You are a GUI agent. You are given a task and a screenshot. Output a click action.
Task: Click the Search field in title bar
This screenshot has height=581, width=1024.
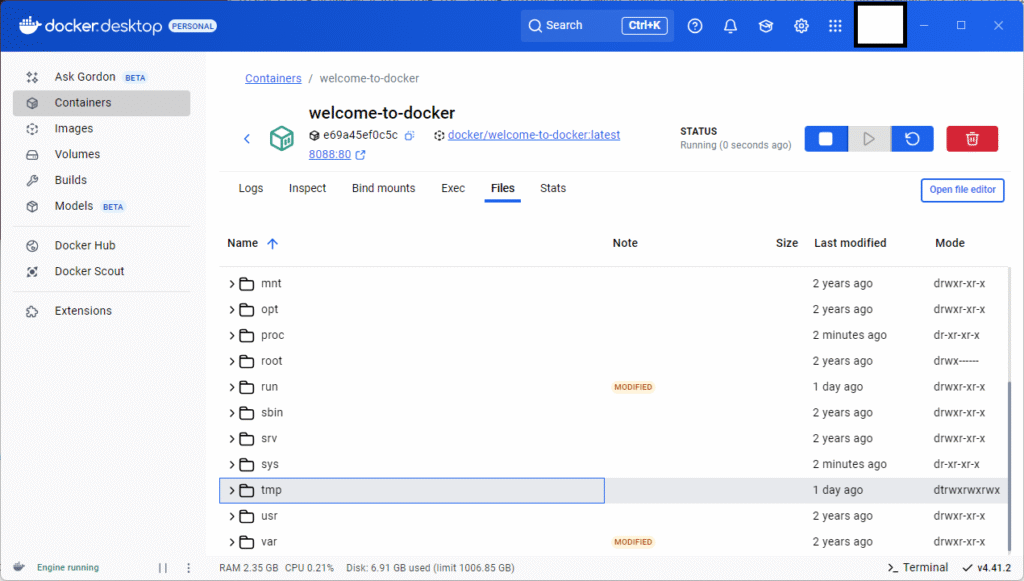point(597,25)
